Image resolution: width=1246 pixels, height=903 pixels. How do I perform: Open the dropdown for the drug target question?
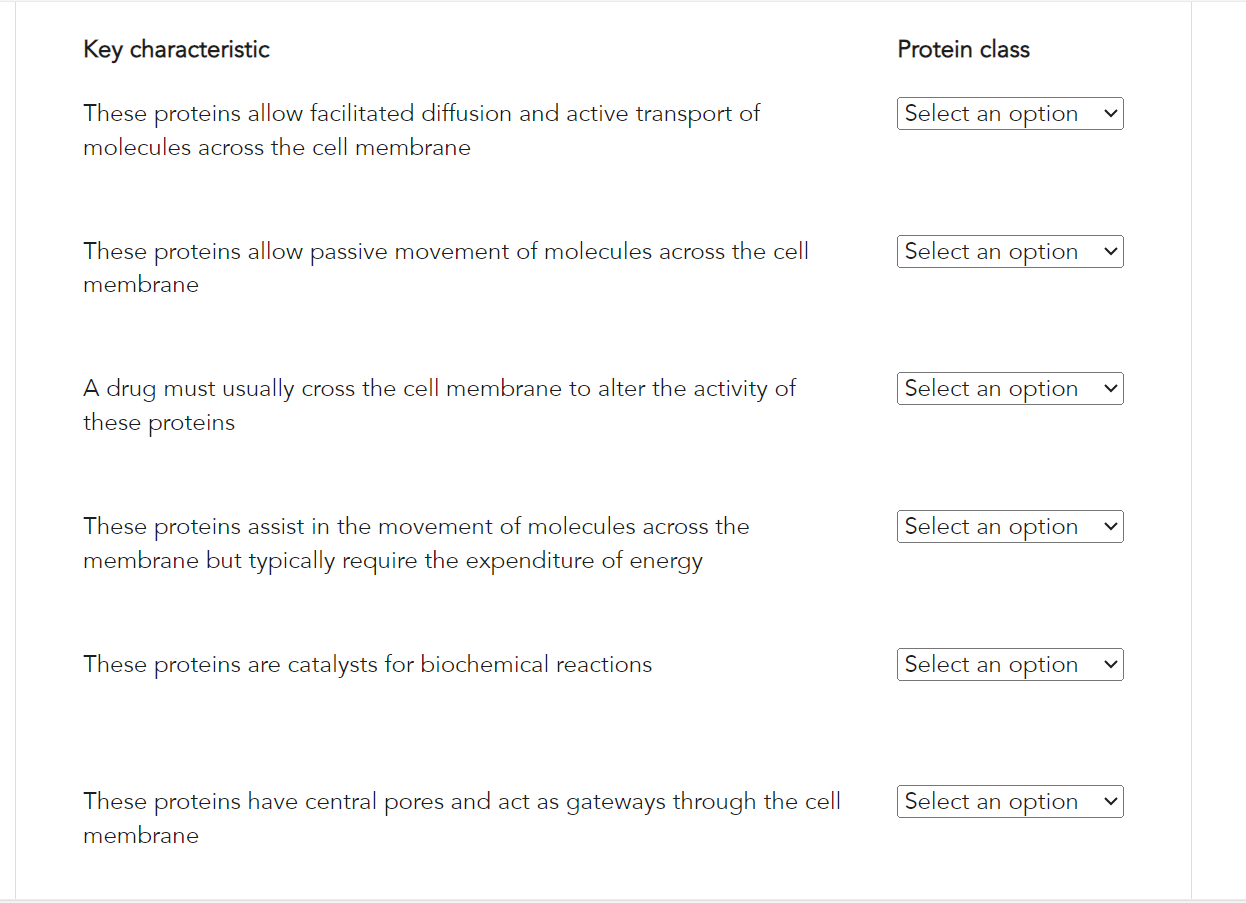pos(1010,388)
